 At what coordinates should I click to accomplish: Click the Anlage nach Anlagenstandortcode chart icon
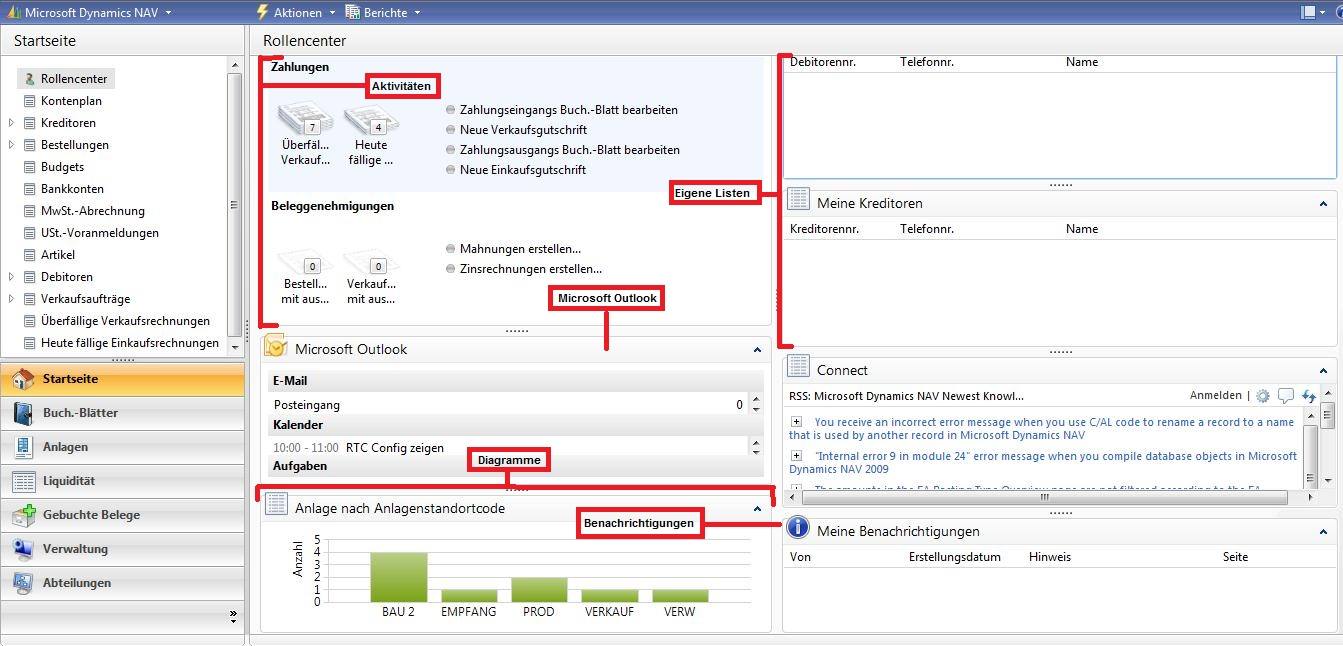[276, 506]
